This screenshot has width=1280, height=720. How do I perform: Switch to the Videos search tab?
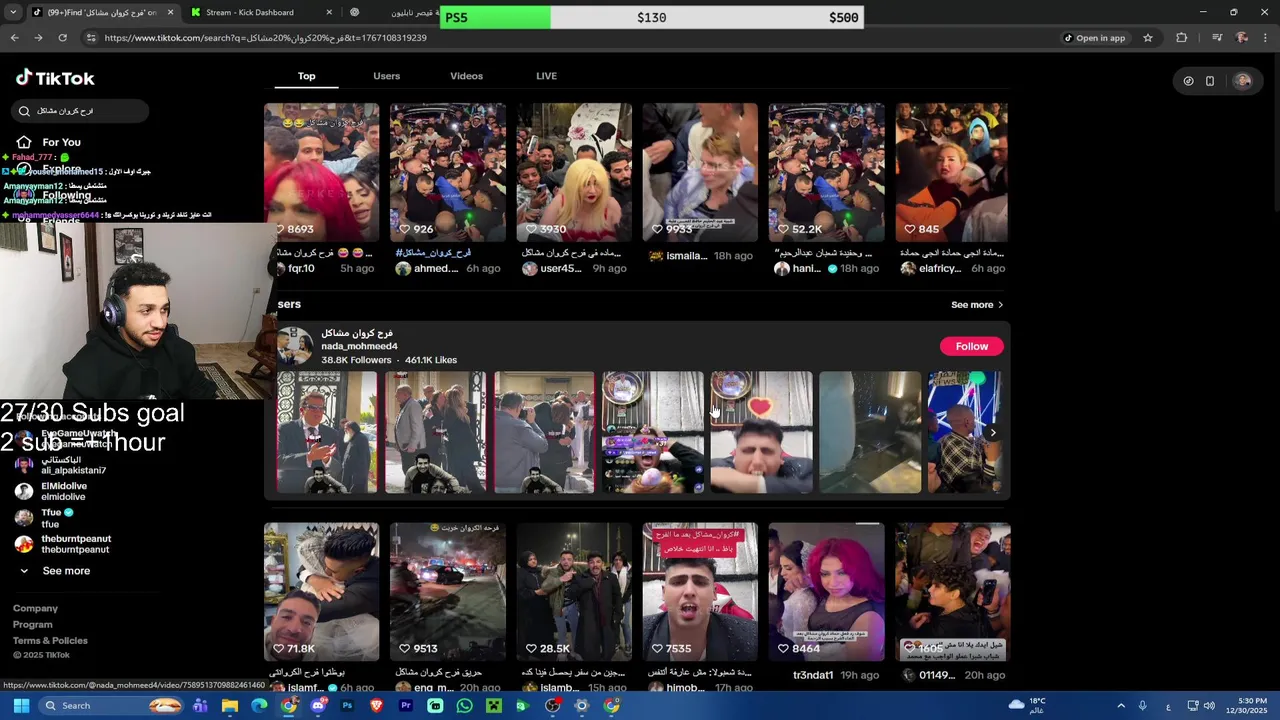(x=466, y=76)
